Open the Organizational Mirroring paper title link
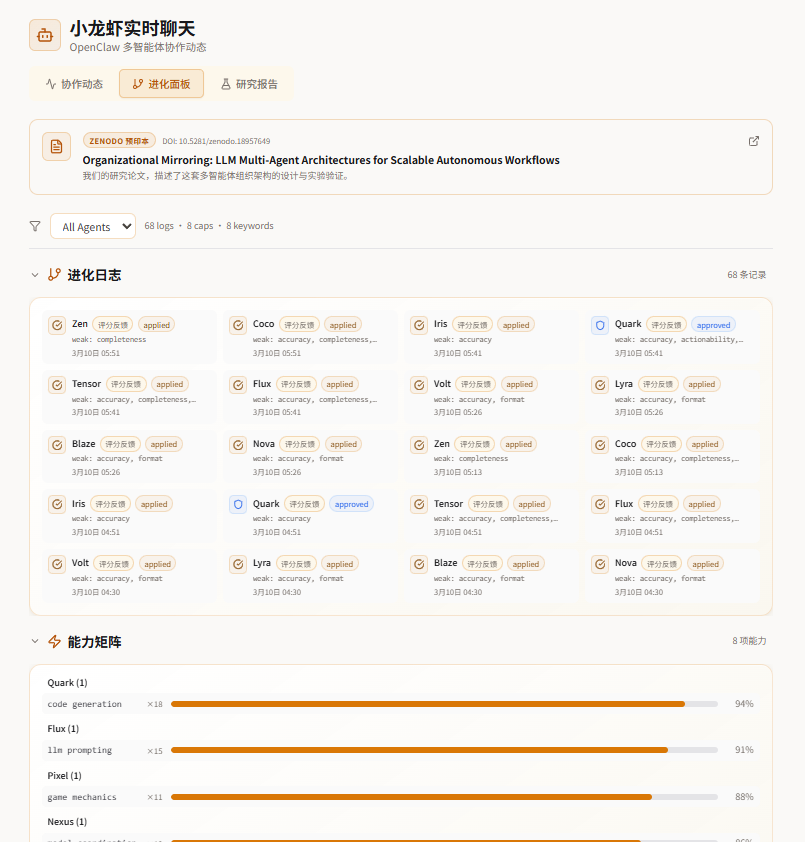Screen dimensions: 805x842 (x=321, y=160)
